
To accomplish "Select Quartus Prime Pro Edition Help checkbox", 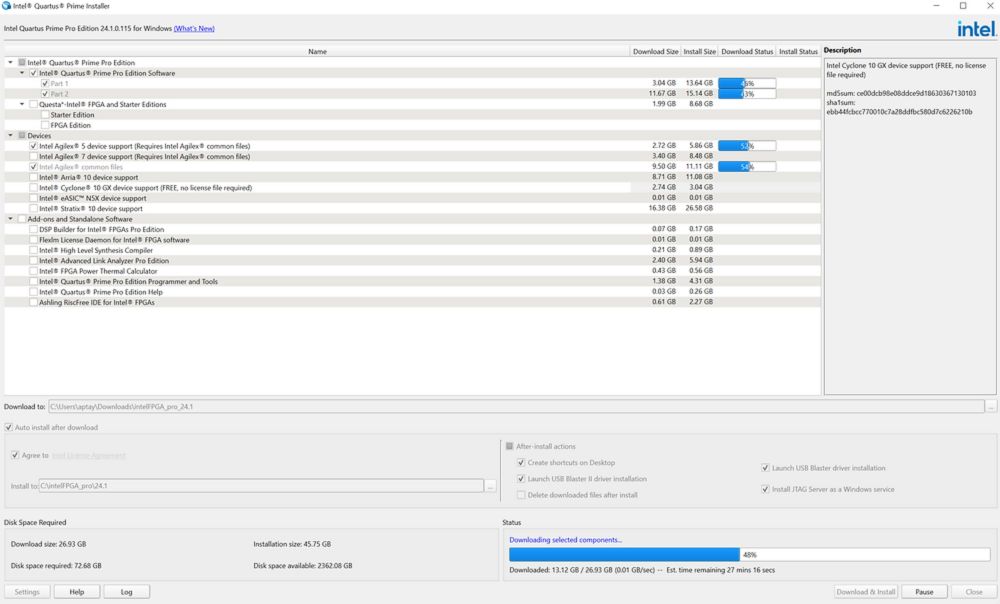I will click(33, 292).
